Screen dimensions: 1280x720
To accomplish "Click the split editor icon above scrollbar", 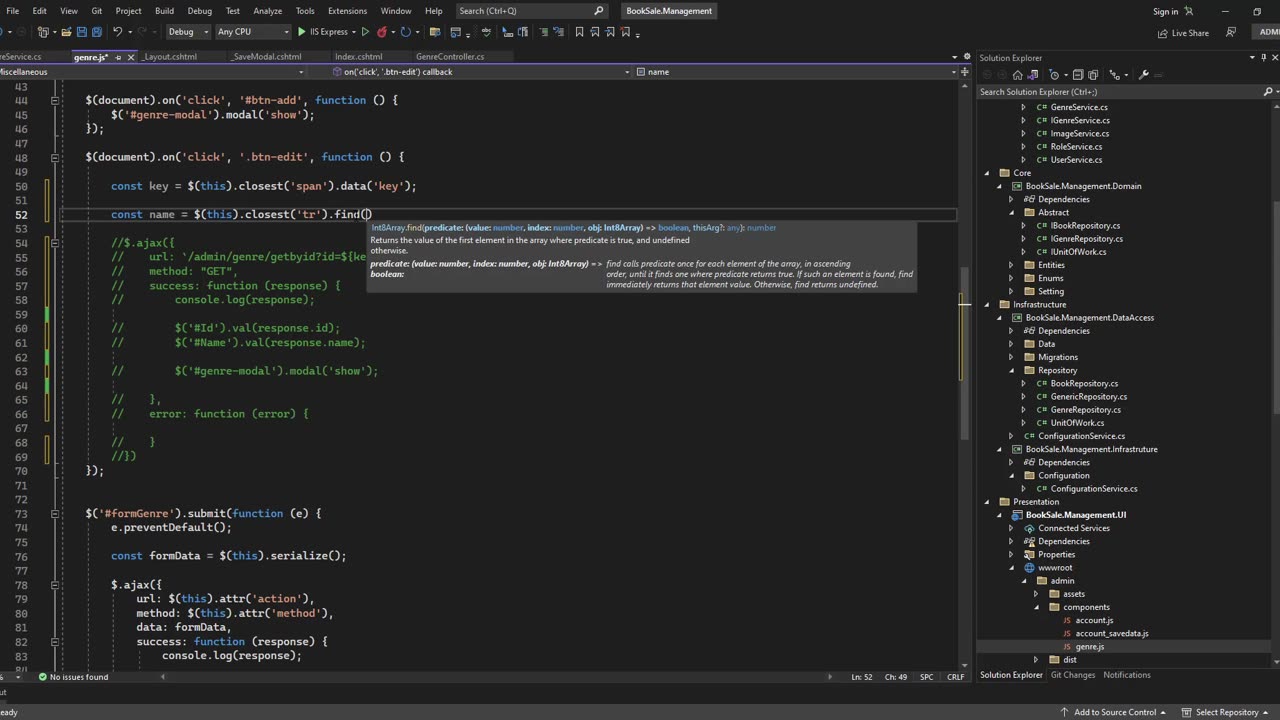I will [965, 72].
